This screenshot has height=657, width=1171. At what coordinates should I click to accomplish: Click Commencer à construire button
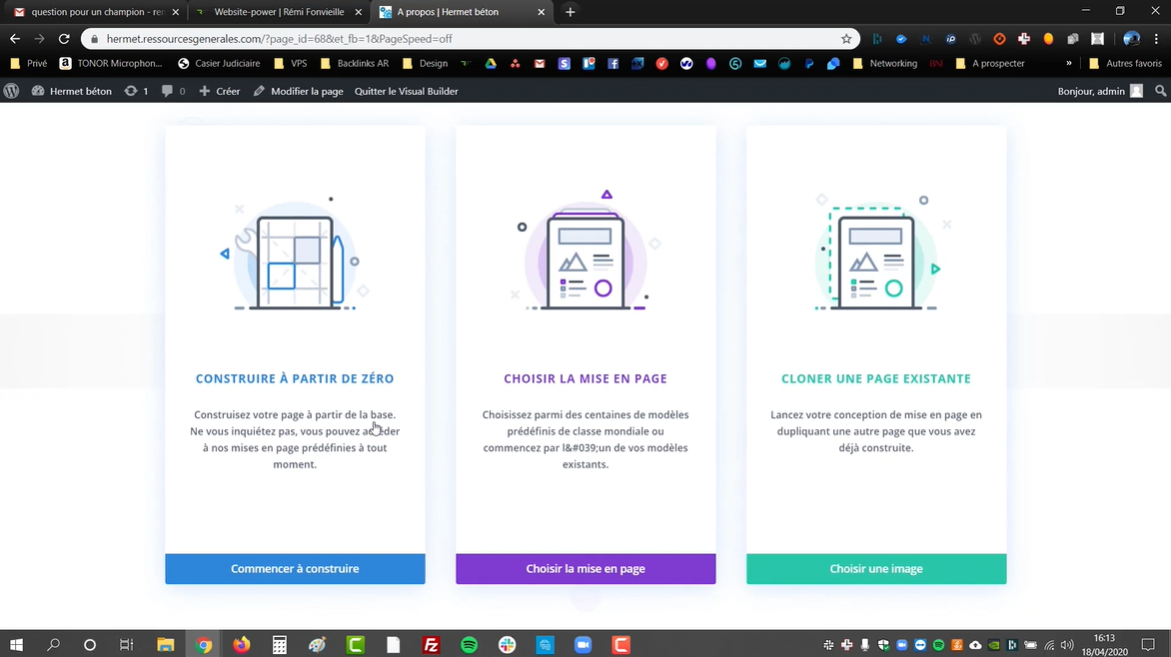click(295, 569)
